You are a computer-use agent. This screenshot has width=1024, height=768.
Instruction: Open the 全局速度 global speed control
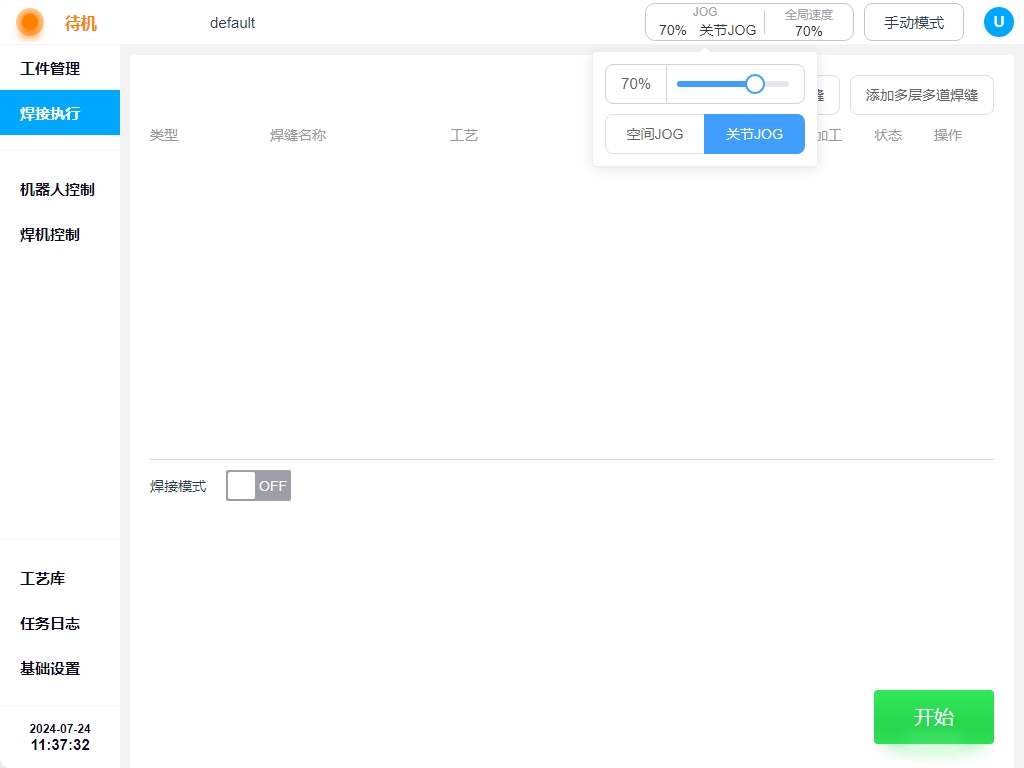coord(808,22)
